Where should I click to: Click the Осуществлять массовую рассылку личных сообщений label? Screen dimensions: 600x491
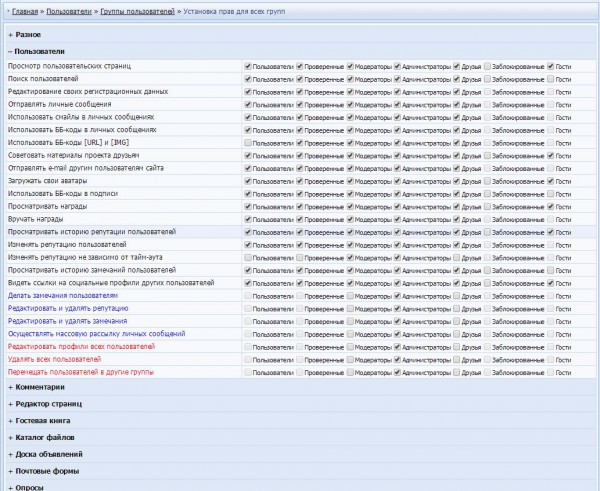(x=96, y=334)
